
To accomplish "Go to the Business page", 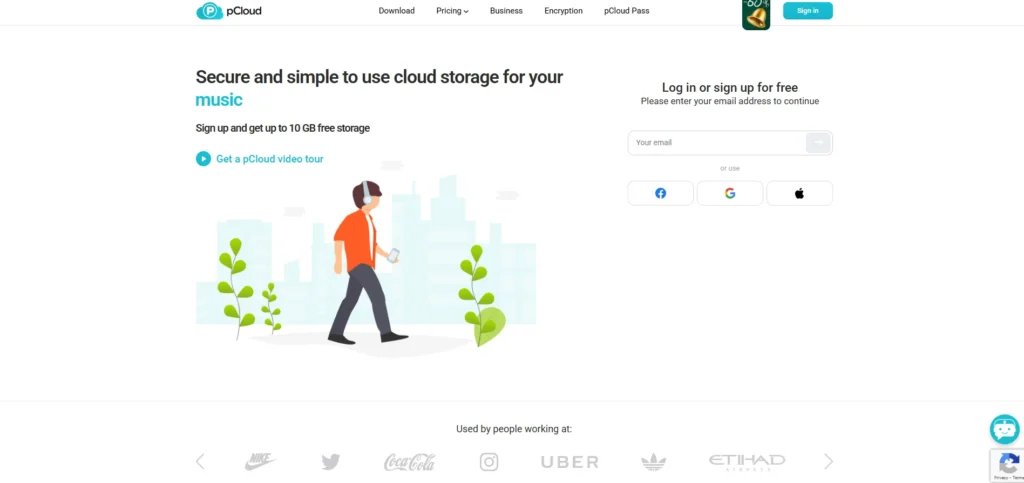I will [x=506, y=11].
